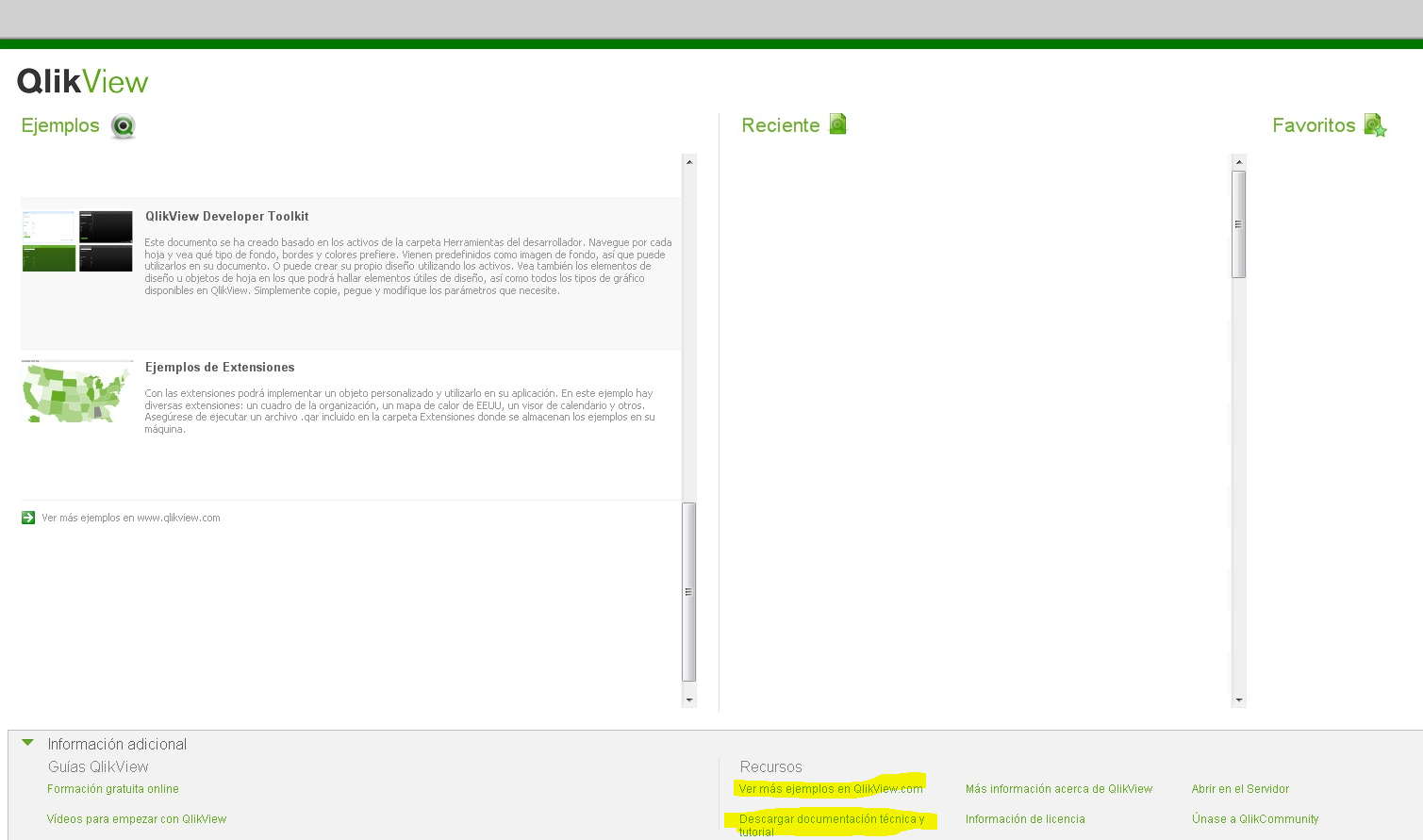The width and height of the screenshot is (1423, 840).
Task: Open the QlikView Developer Toolkit thumbnail
Action: coord(77,241)
